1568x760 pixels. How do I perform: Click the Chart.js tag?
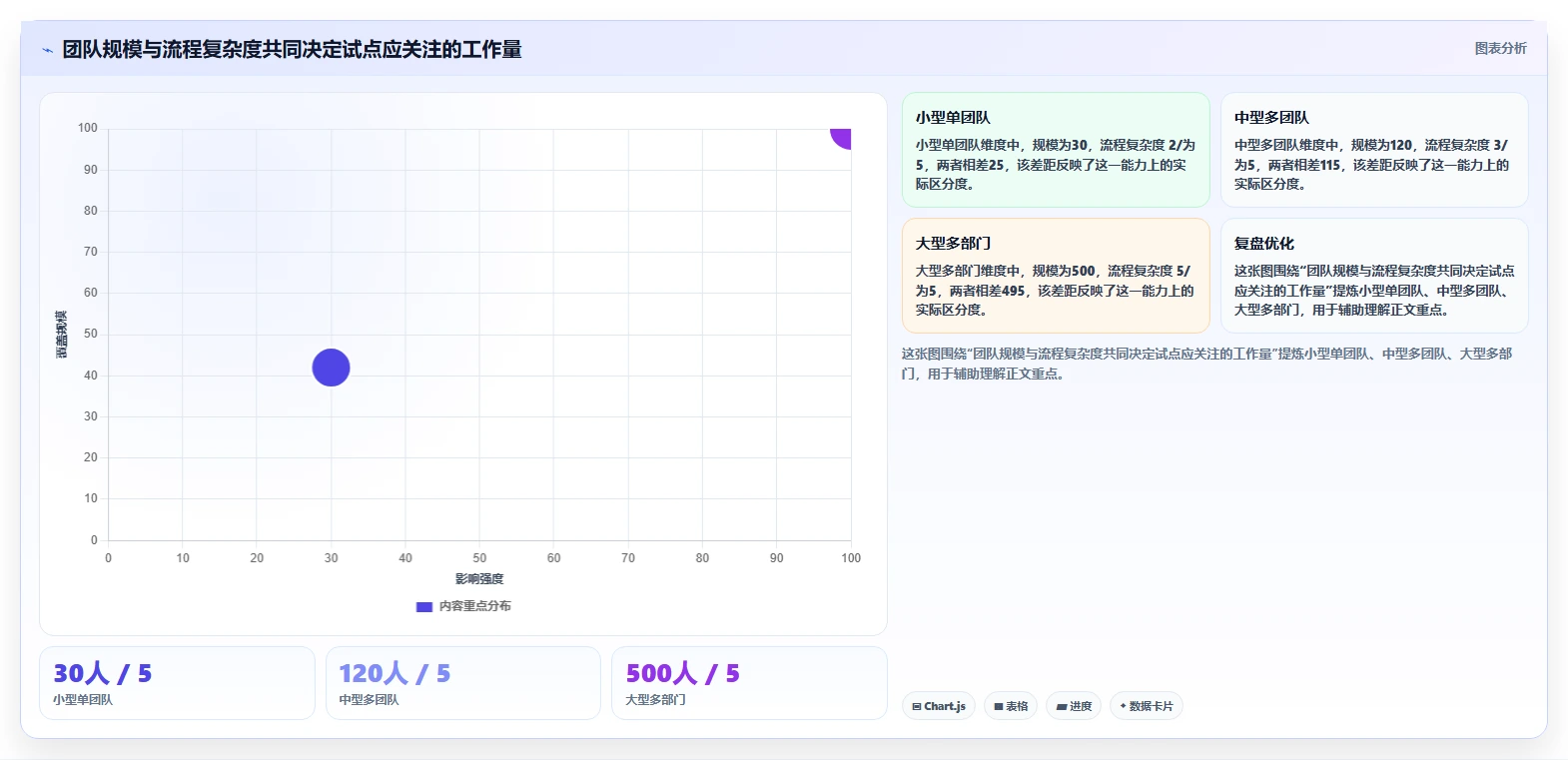click(x=939, y=706)
